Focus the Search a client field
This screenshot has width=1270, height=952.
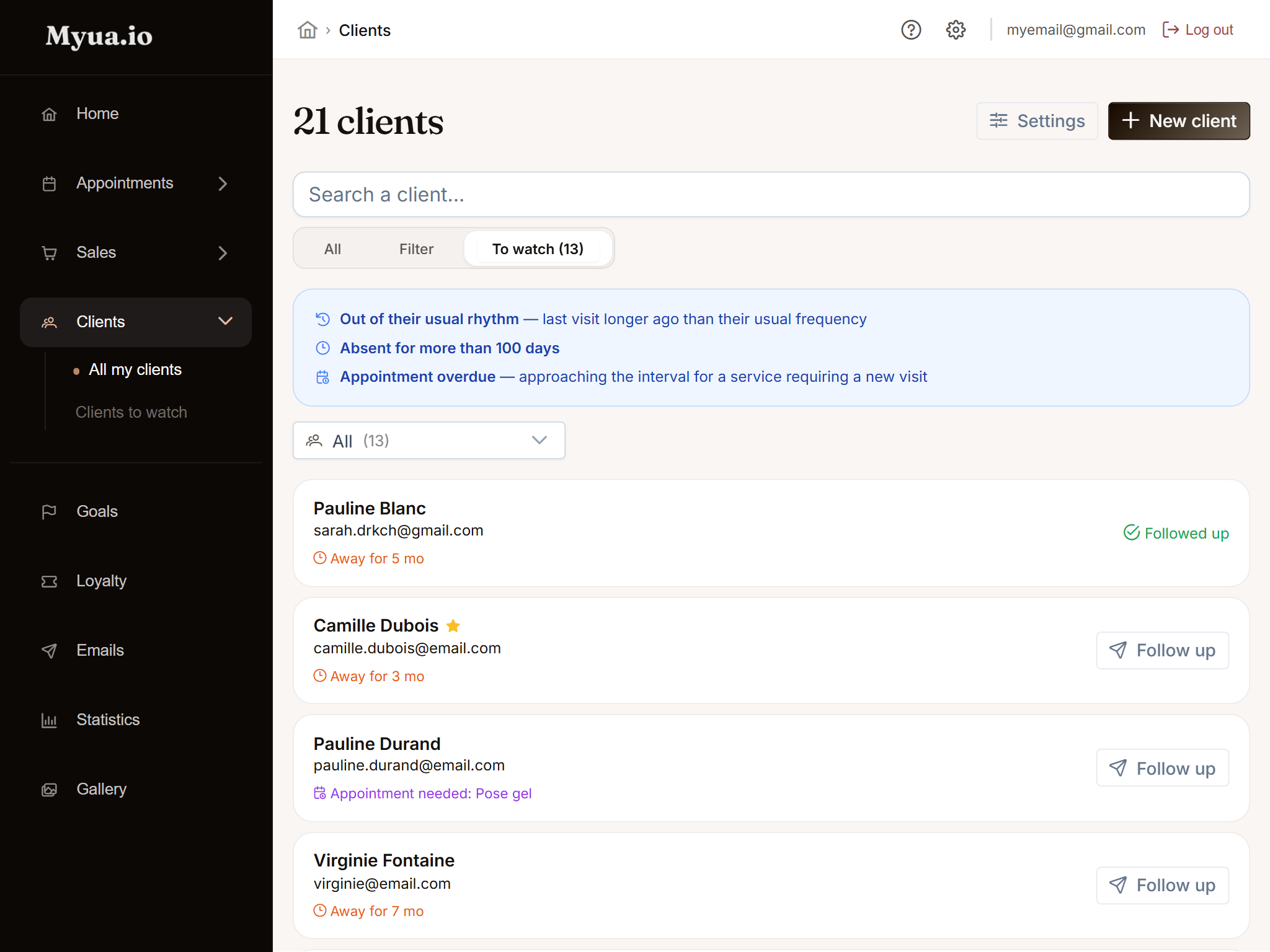click(x=771, y=195)
